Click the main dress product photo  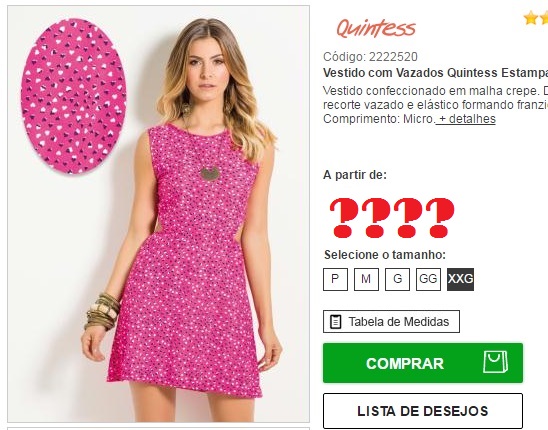[158, 214]
